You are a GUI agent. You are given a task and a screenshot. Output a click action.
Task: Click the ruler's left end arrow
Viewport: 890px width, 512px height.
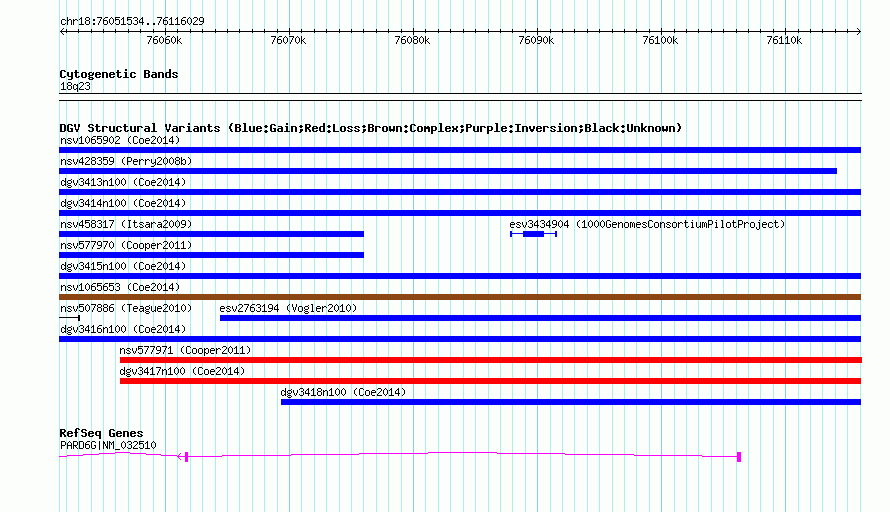click(x=62, y=31)
